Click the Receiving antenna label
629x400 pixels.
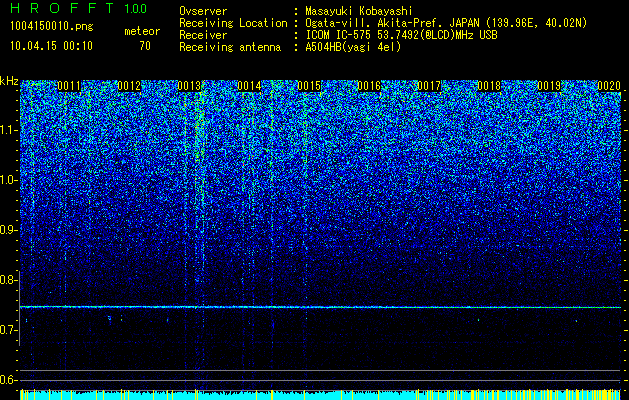(230, 47)
